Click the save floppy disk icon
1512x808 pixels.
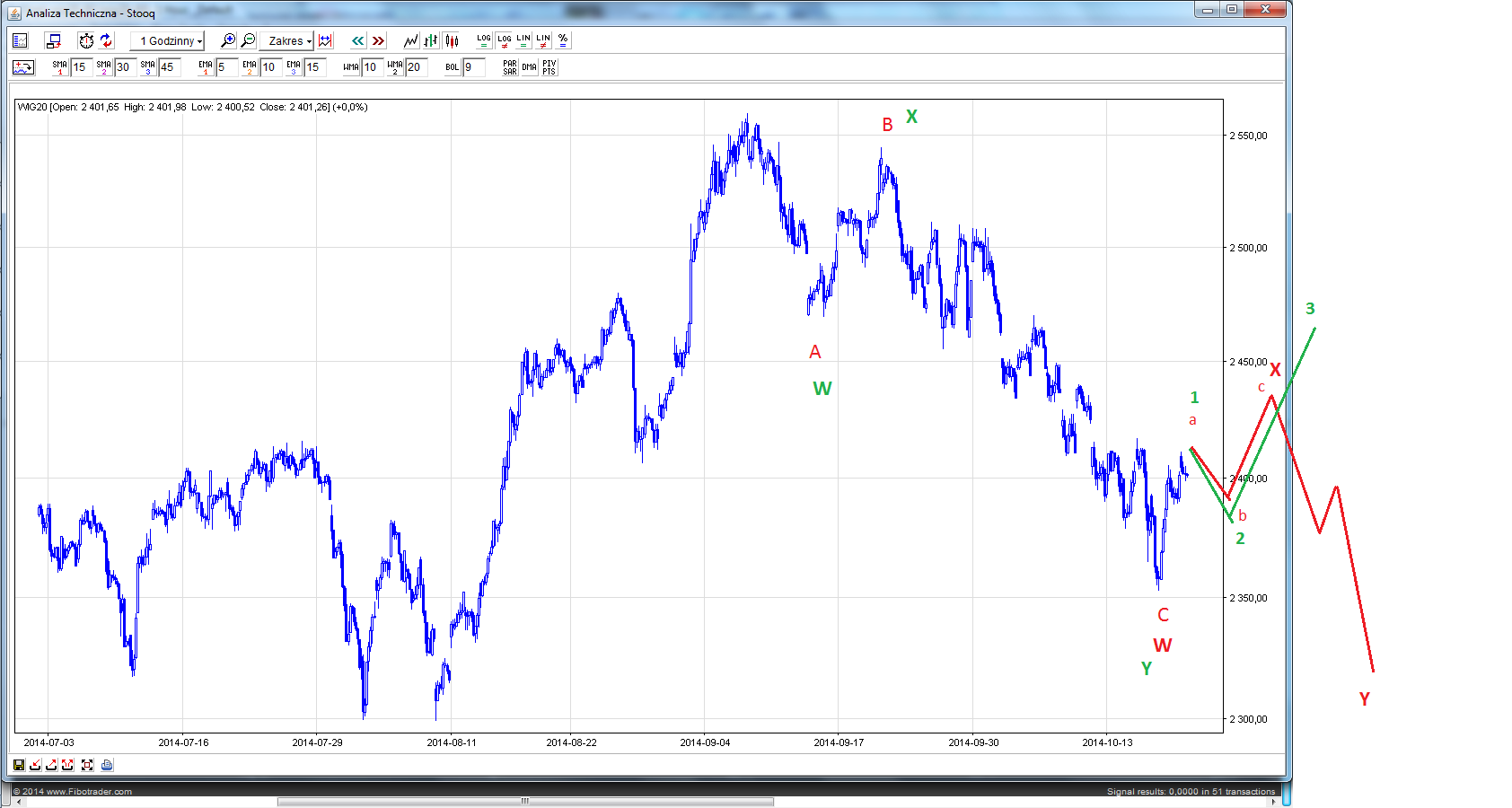[19, 765]
